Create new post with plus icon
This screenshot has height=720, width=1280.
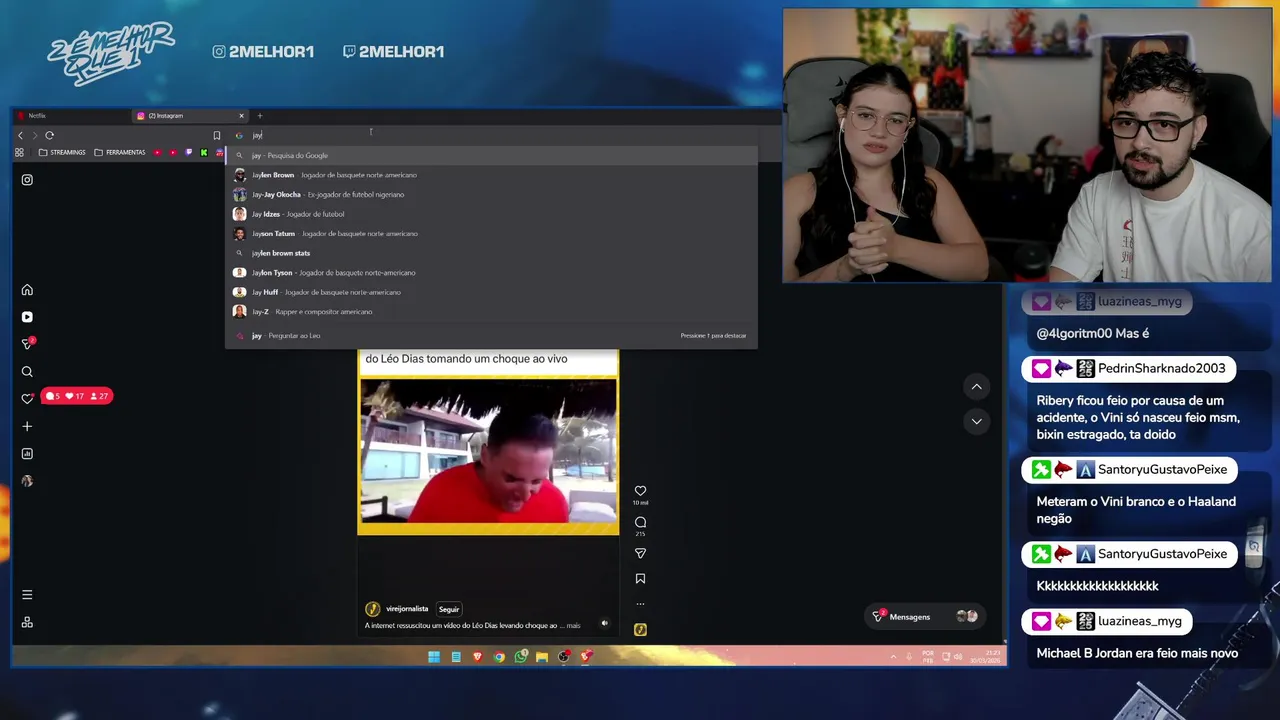[x=27, y=426]
